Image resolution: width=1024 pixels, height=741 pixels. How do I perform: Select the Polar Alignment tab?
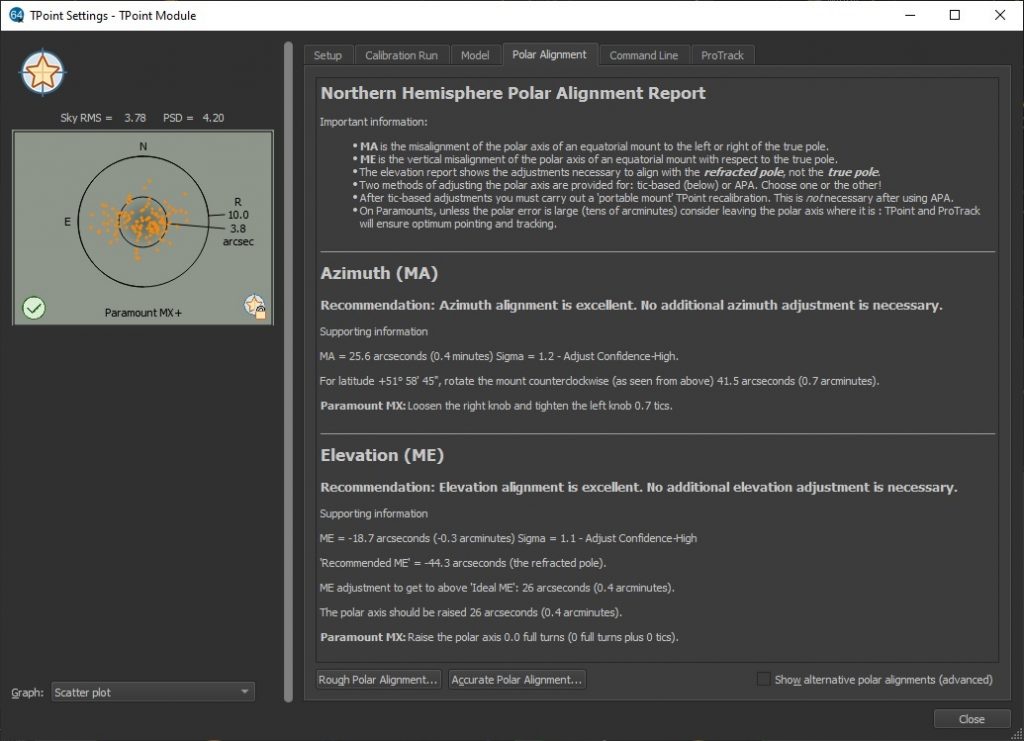click(549, 55)
